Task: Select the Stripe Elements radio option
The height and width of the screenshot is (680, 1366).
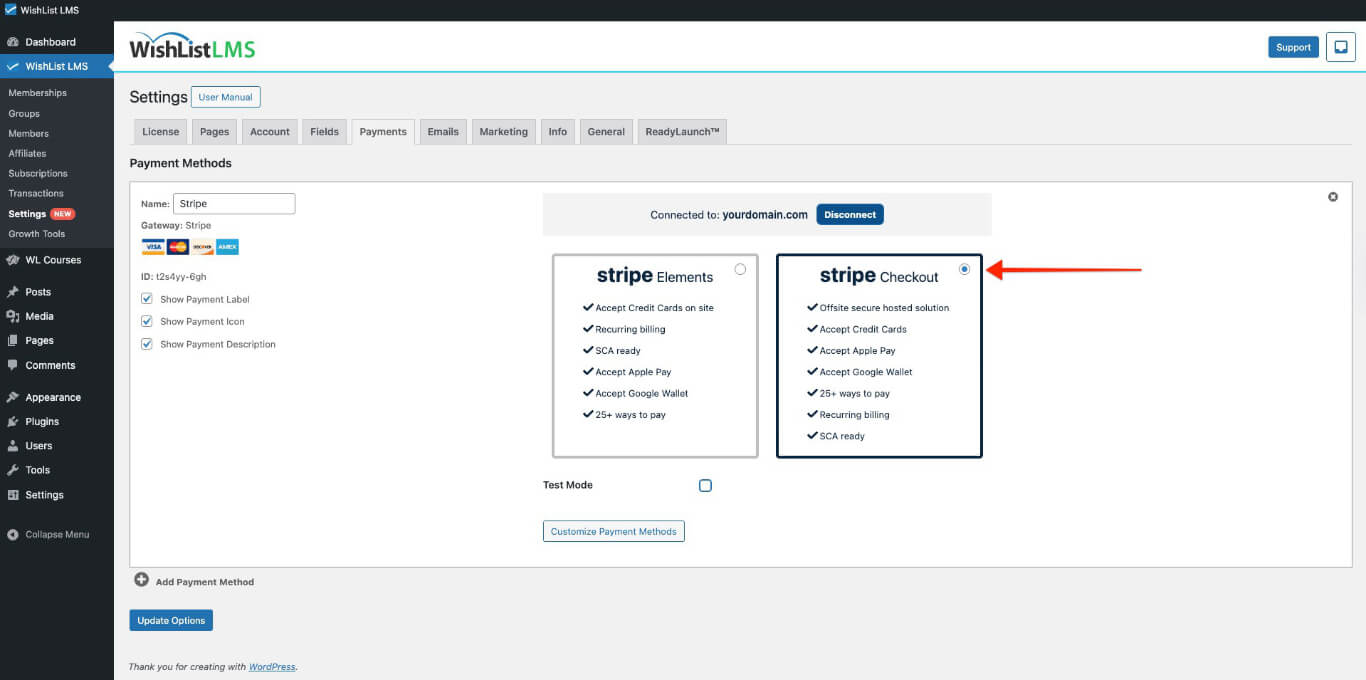Action: click(740, 269)
